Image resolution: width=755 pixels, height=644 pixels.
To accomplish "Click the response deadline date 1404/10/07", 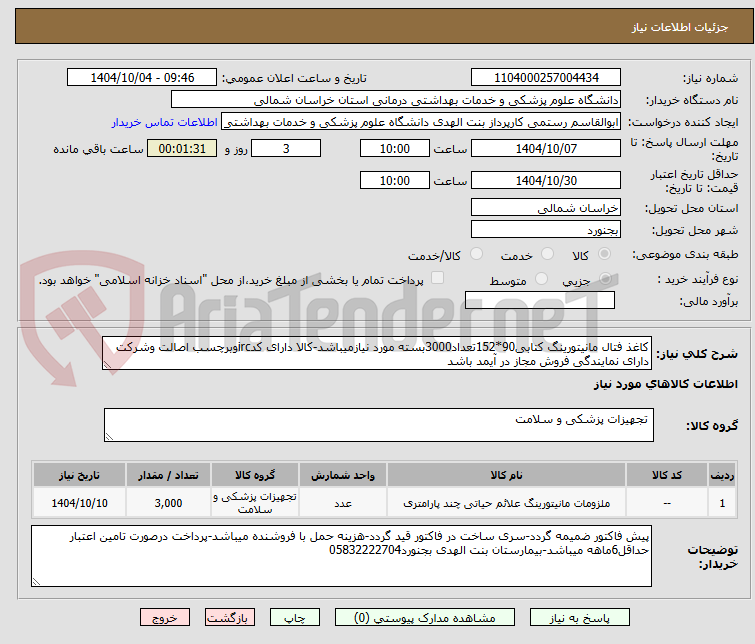I will [x=546, y=148].
